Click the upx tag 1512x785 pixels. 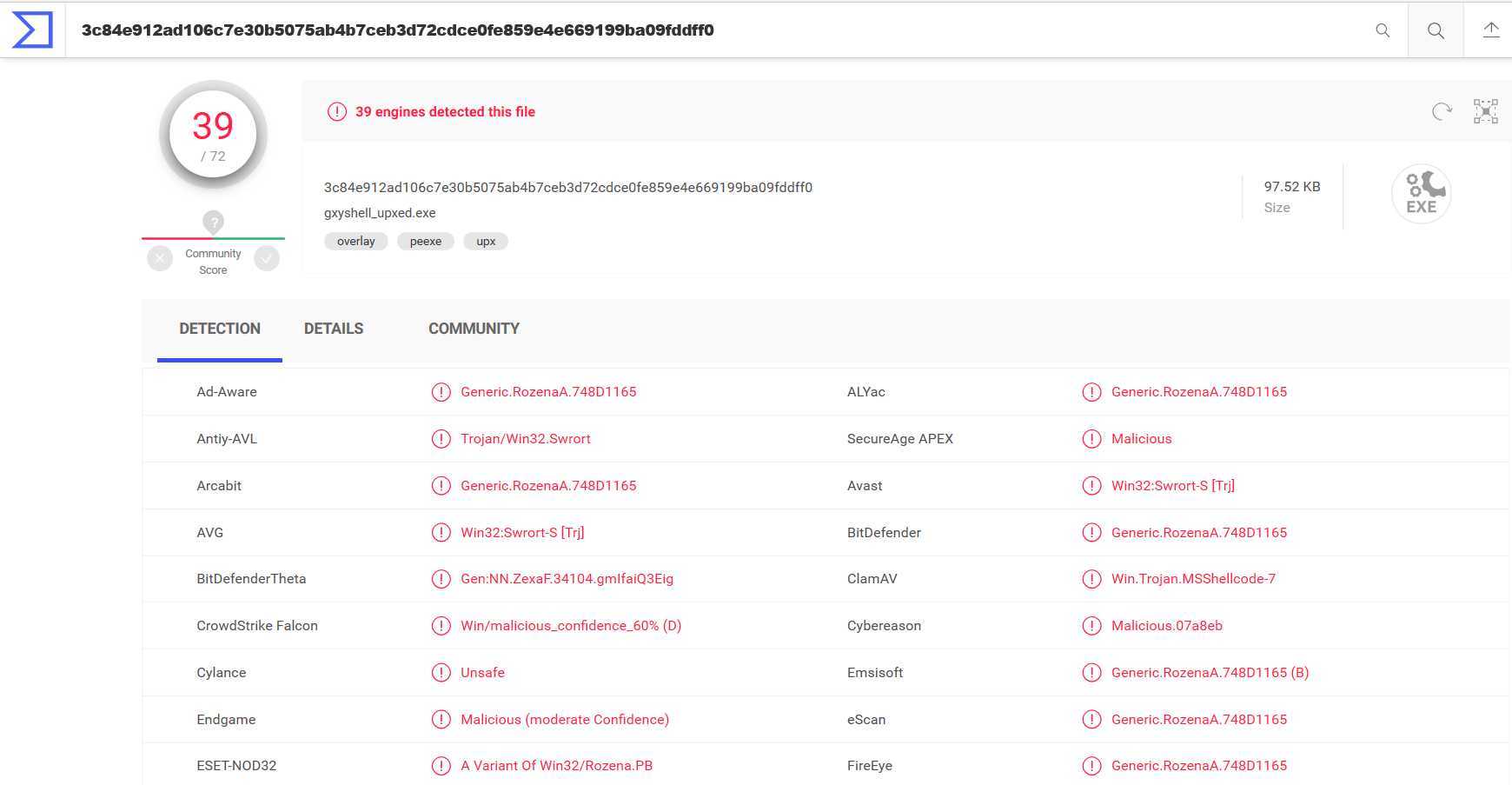pyautogui.click(x=486, y=242)
